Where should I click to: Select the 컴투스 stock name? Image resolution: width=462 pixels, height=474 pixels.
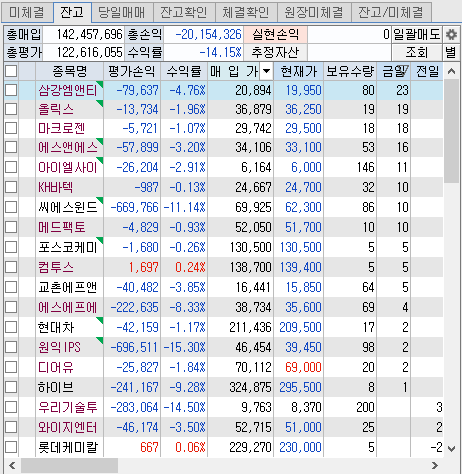pyautogui.click(x=56, y=267)
